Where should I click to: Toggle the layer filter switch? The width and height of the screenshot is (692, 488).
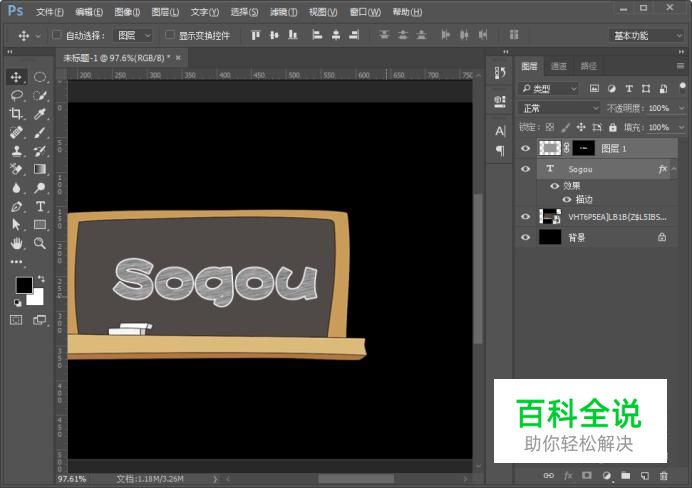click(683, 87)
